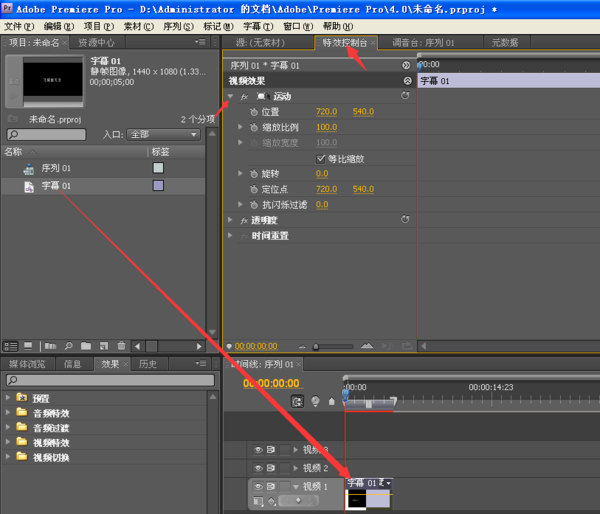The width and height of the screenshot is (600, 514).
Task: Switch to the 调音台: 序列 01 tab
Action: point(423,42)
